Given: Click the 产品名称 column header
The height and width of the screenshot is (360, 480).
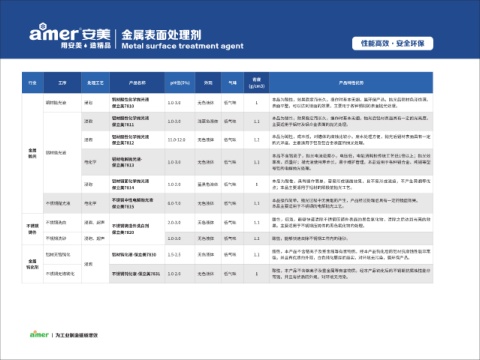Looking at the screenshot, I should (137, 83).
